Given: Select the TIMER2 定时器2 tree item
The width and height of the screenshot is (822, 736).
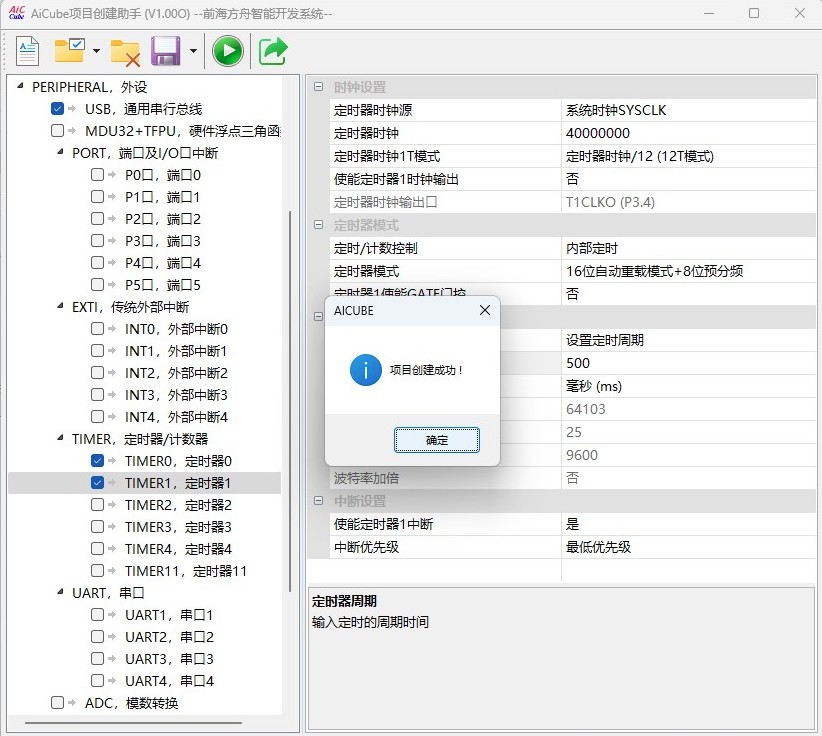Looking at the screenshot, I should tap(177, 505).
